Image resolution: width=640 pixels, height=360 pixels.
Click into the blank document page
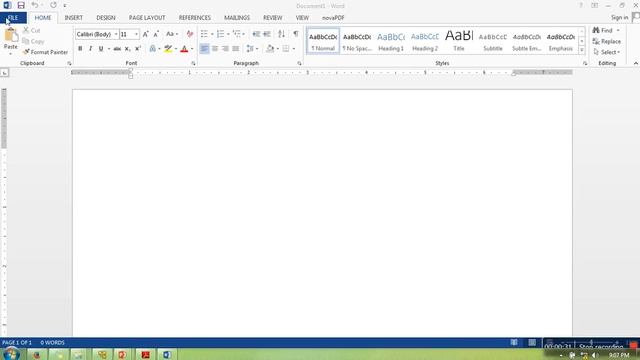click(322, 212)
